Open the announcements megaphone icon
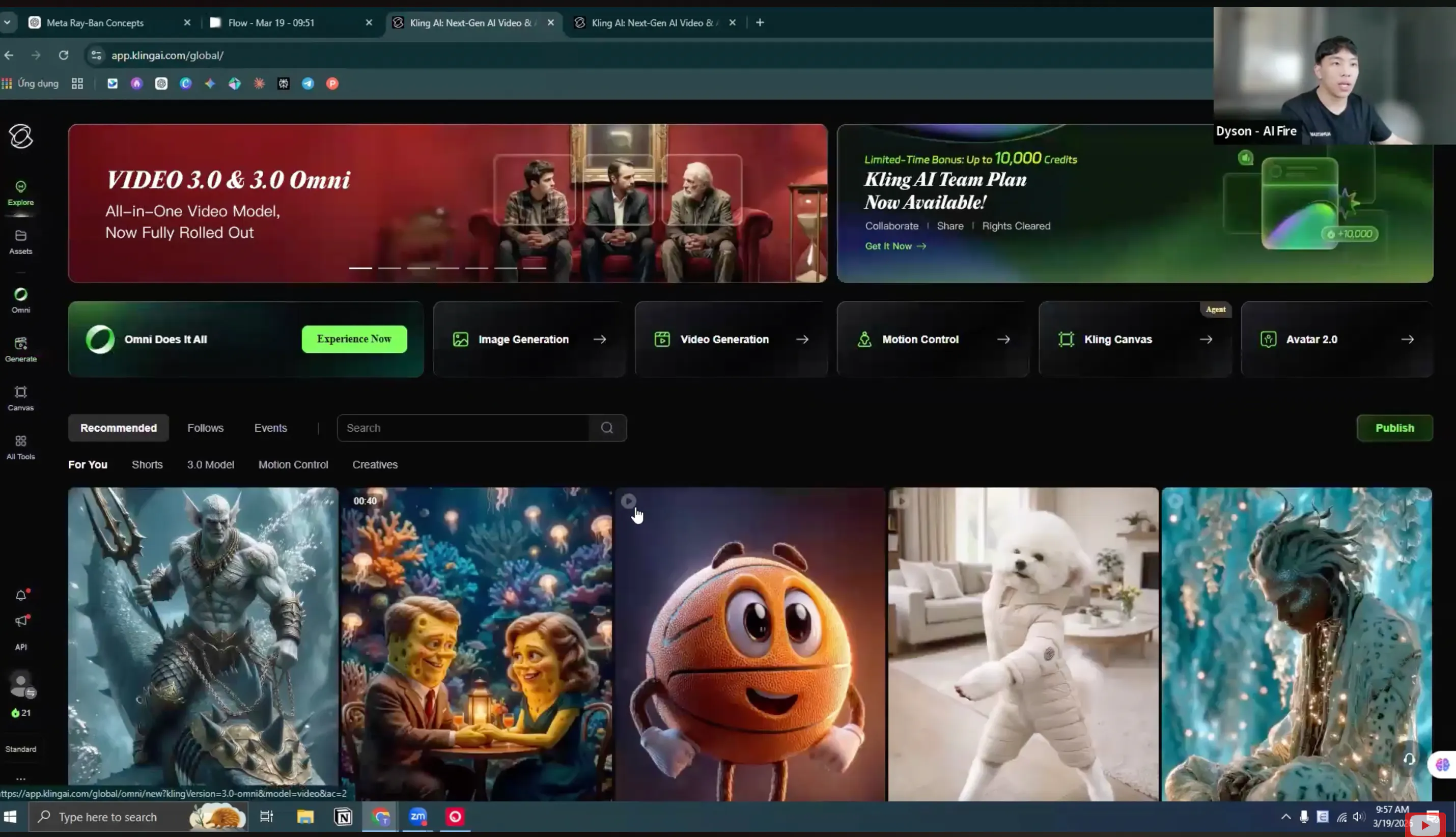This screenshot has height=837, width=1456. pos(21,621)
